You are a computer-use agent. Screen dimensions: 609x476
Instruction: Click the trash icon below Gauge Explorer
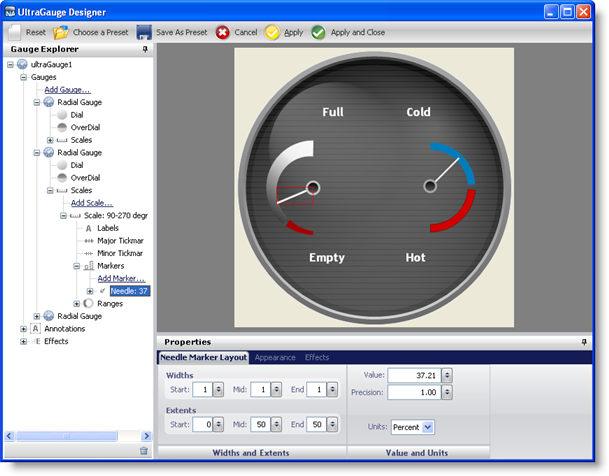pos(144,451)
